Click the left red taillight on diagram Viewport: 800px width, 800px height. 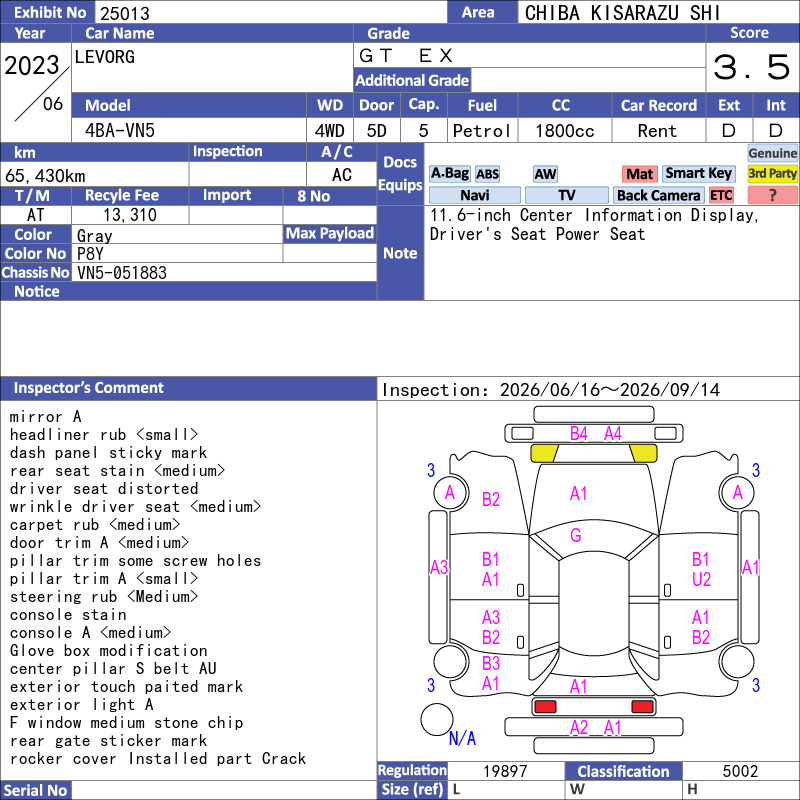pos(545,707)
